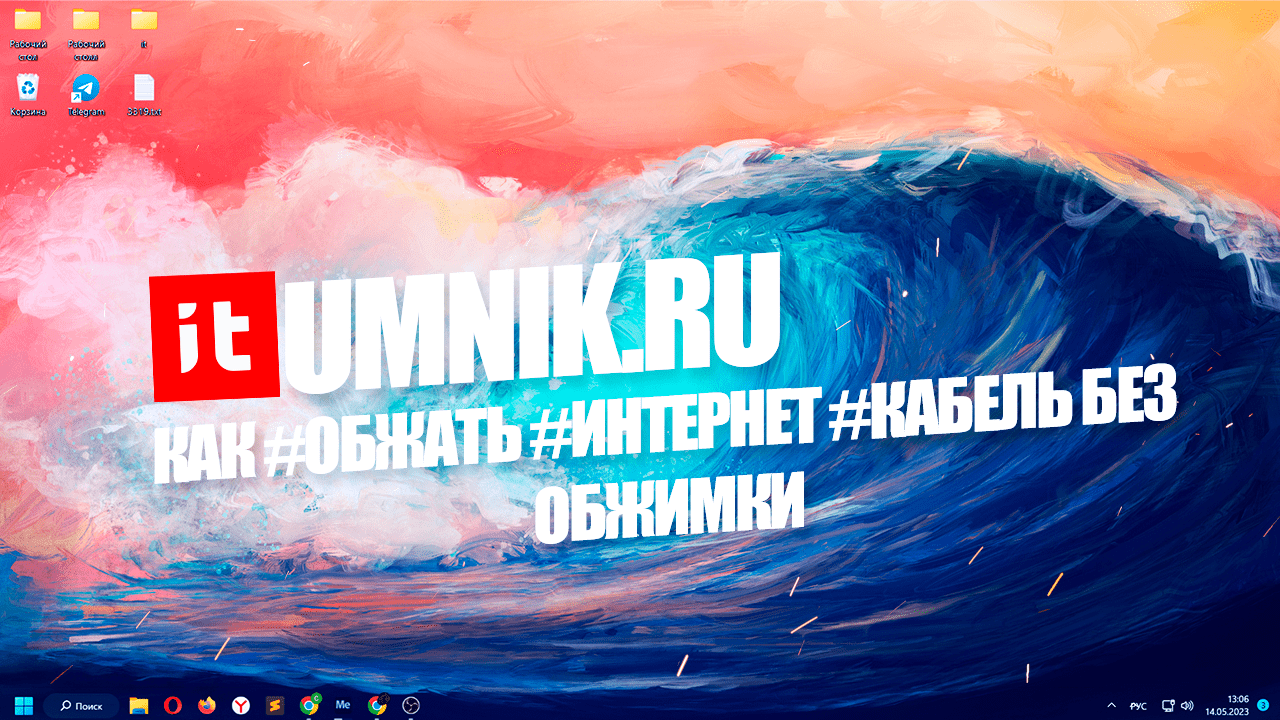
Task: Open Adobe Media Encoder from the taskbar
Action: click(343, 705)
